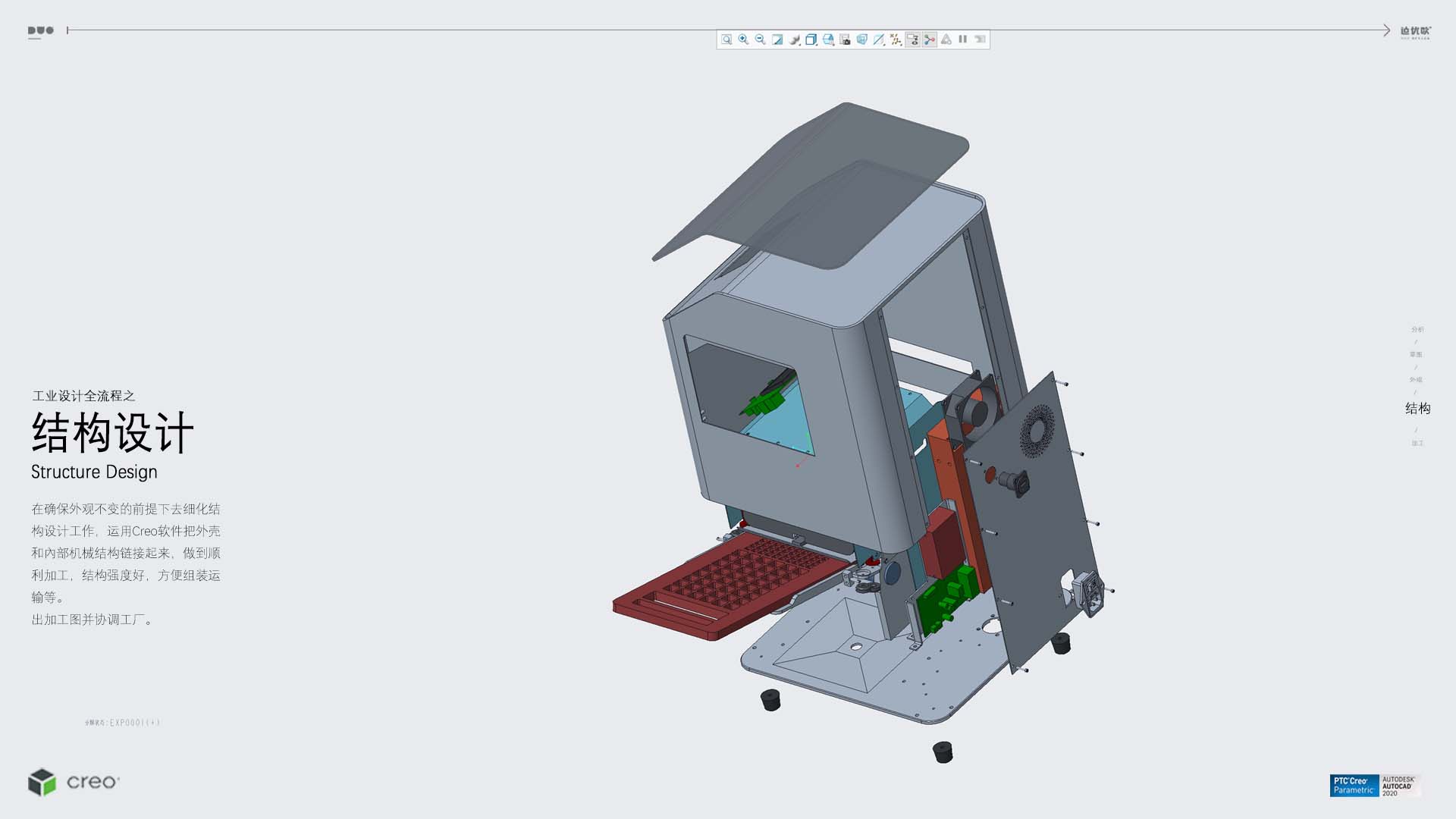Open the Rendering options dropdown
The height and width of the screenshot is (819, 1456).
click(x=795, y=39)
